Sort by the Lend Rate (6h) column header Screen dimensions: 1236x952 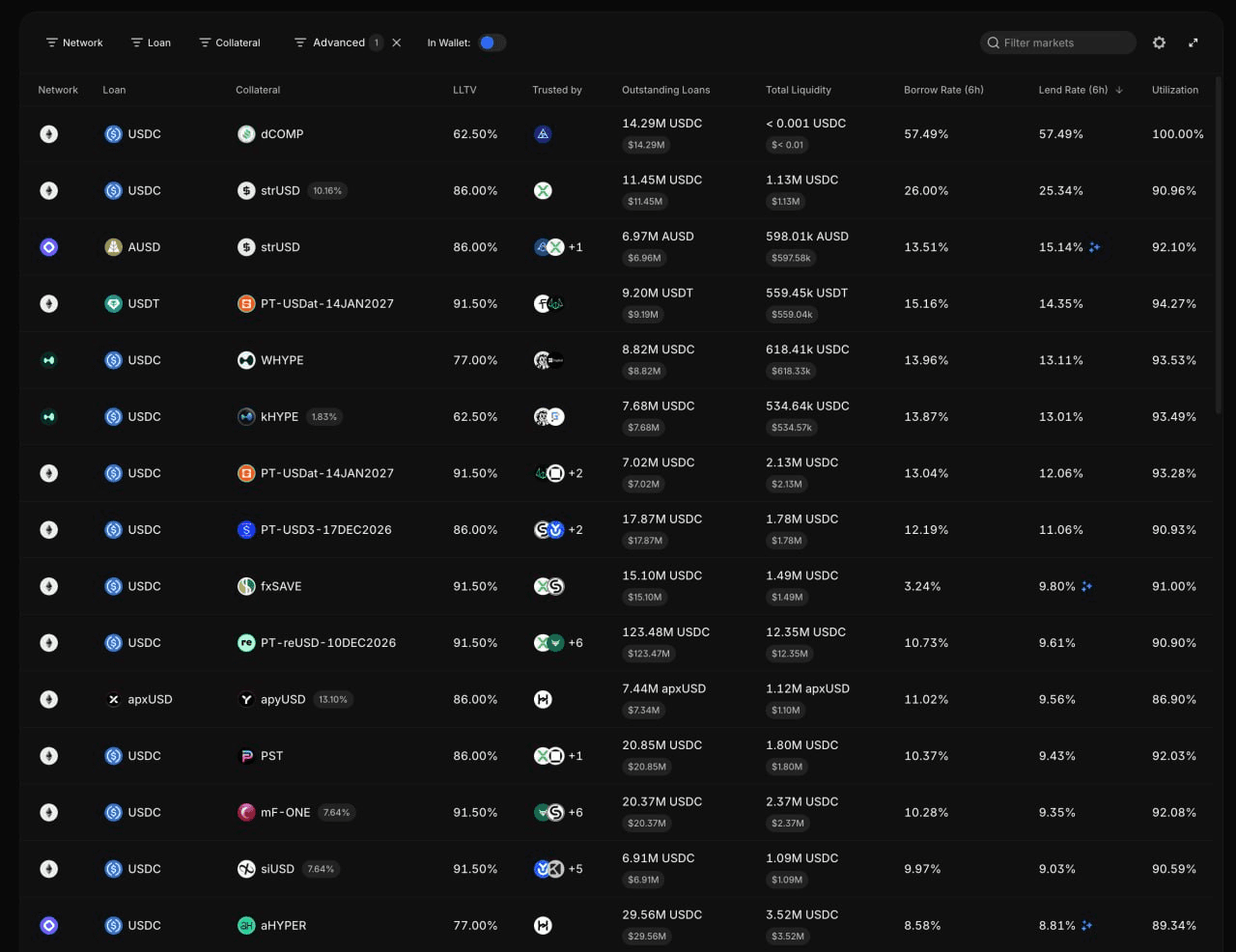point(1081,90)
